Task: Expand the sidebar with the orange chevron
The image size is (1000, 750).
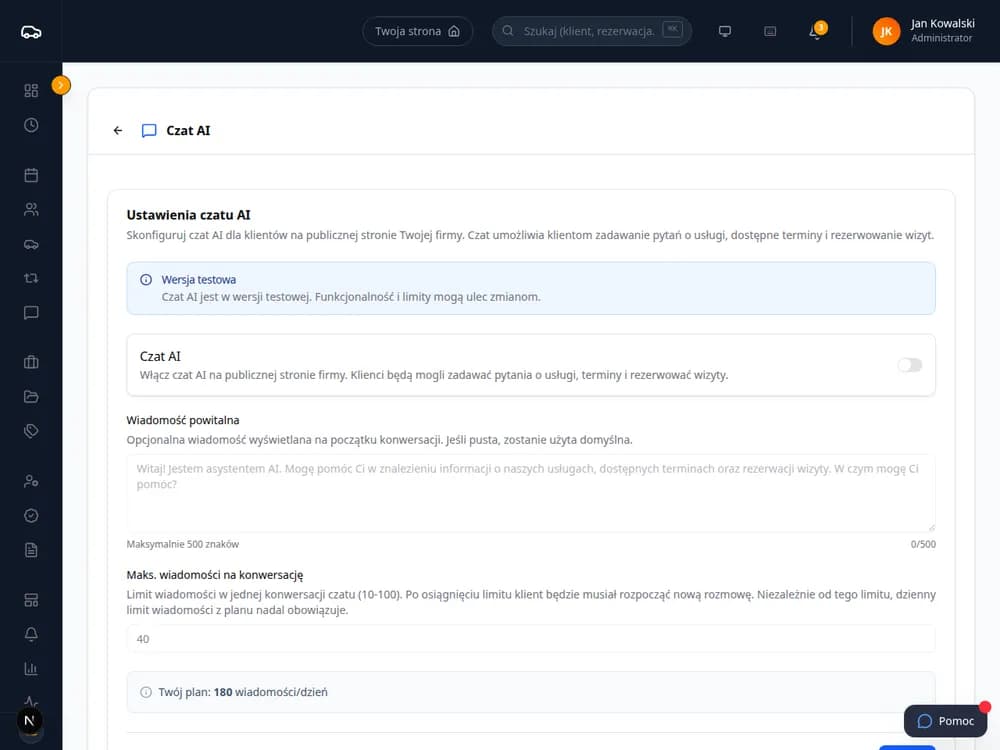Action: pos(61,85)
